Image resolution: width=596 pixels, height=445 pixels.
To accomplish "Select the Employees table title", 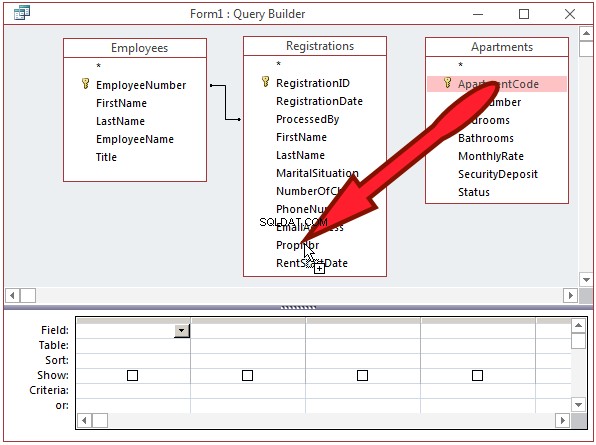I will tap(139, 48).
